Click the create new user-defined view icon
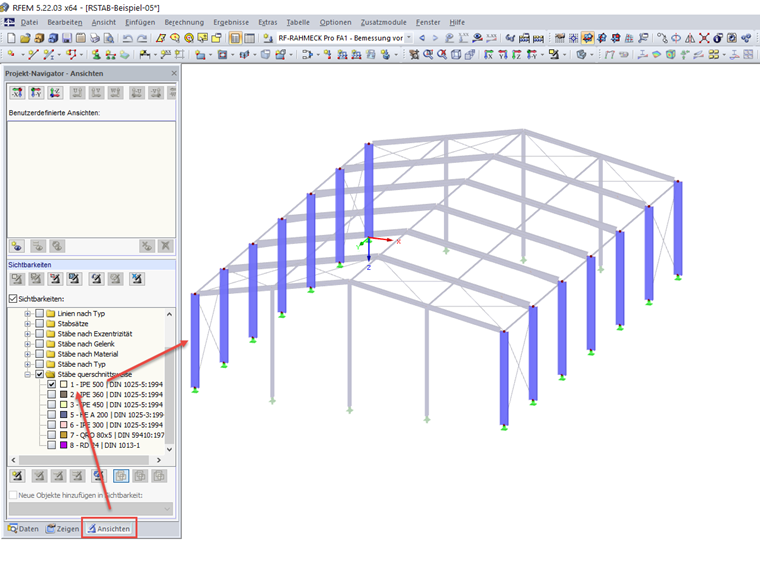This screenshot has height=570, width=760. [x=17, y=246]
